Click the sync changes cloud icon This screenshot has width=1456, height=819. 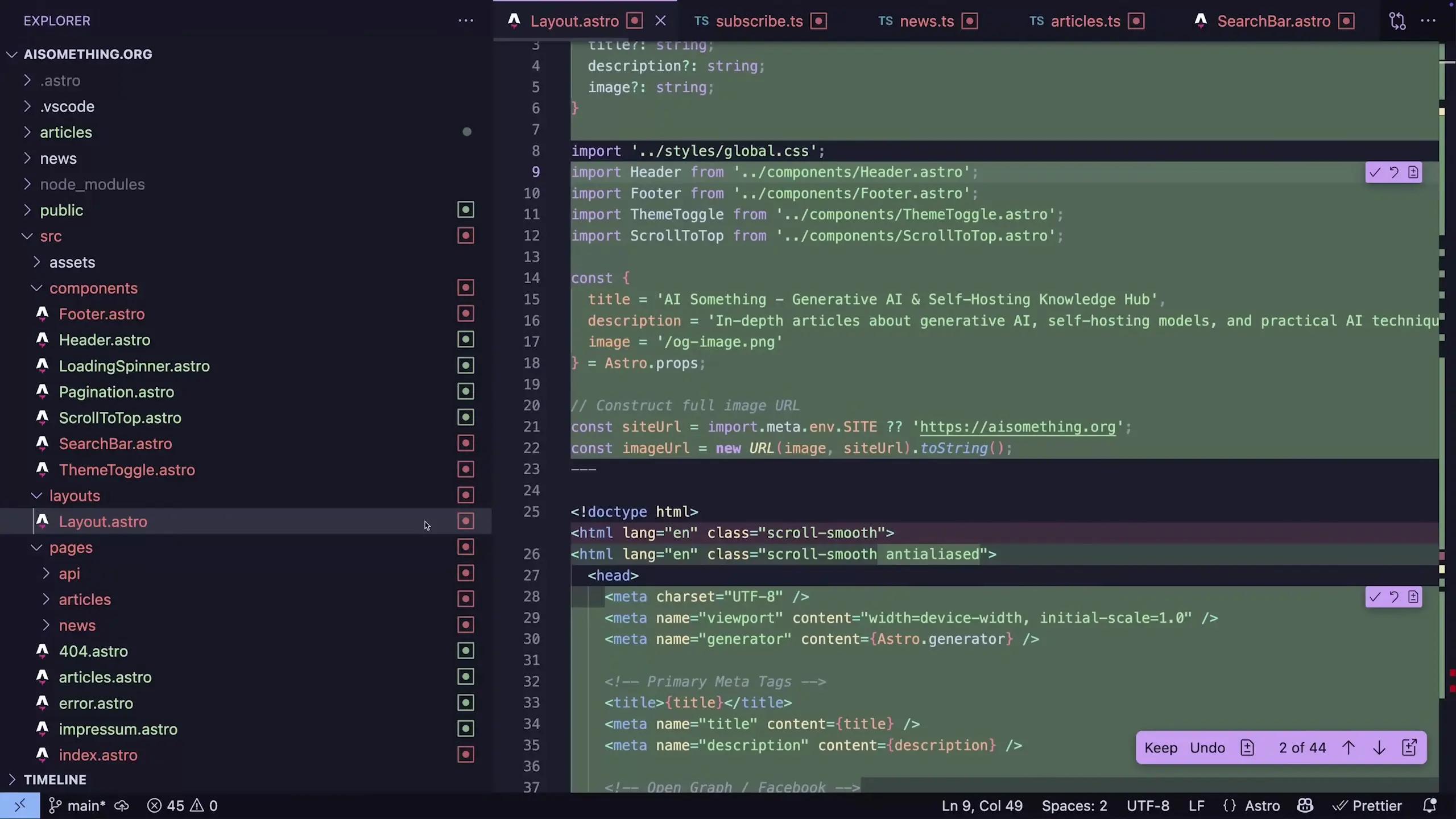point(122,806)
